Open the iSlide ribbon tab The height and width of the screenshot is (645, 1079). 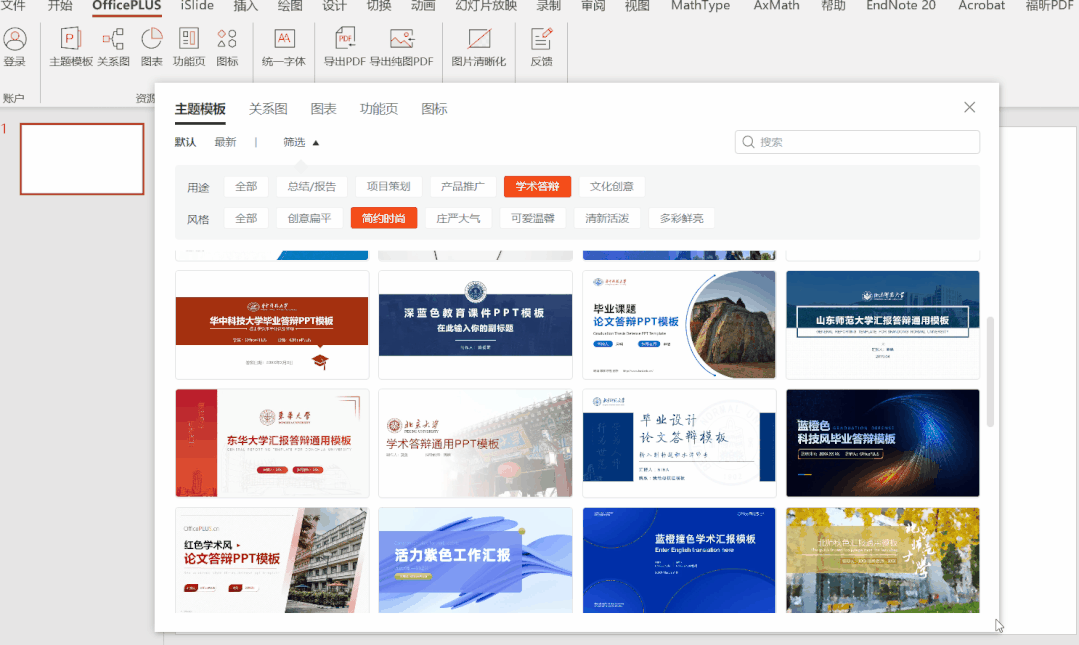pyautogui.click(x=197, y=6)
